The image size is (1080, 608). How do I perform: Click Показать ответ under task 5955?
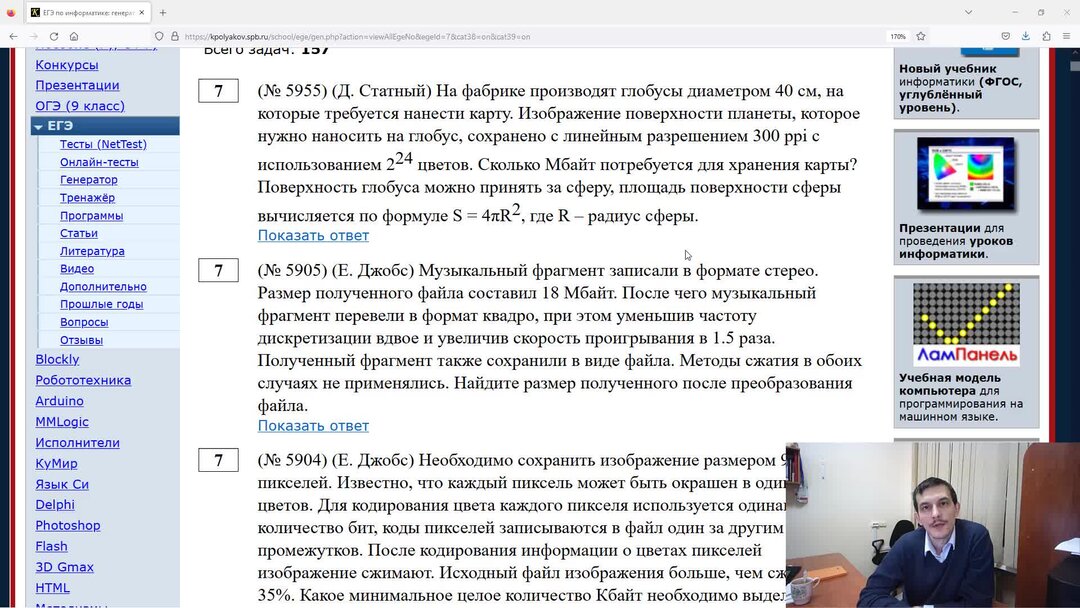[x=313, y=235]
